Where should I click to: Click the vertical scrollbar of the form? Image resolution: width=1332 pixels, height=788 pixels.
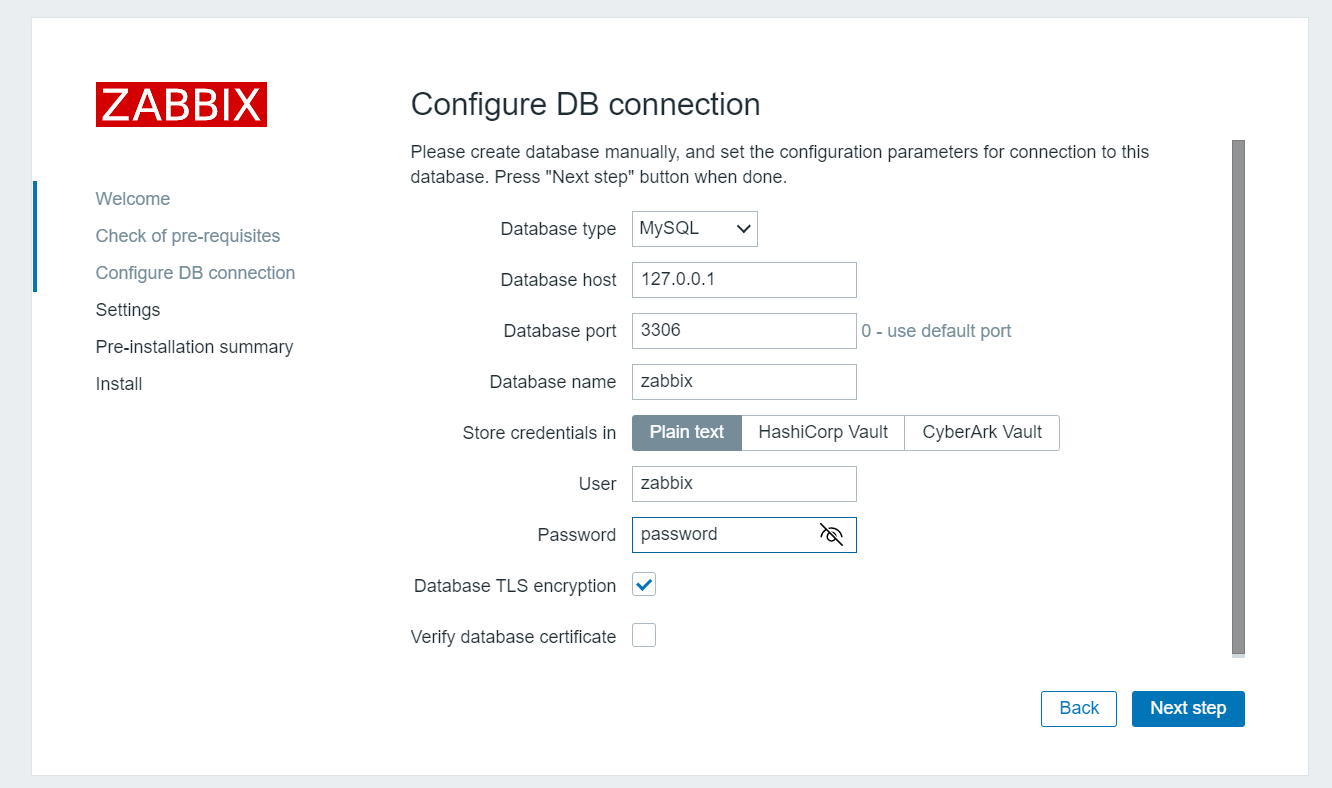(x=1238, y=398)
